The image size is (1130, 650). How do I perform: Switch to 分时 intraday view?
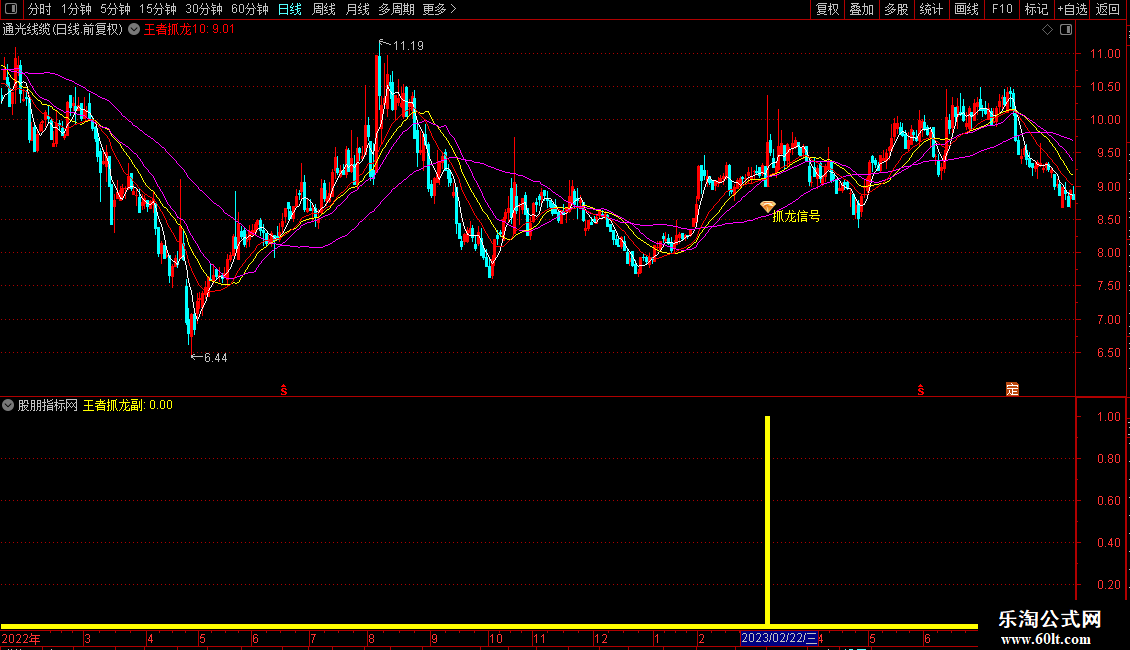40,9
